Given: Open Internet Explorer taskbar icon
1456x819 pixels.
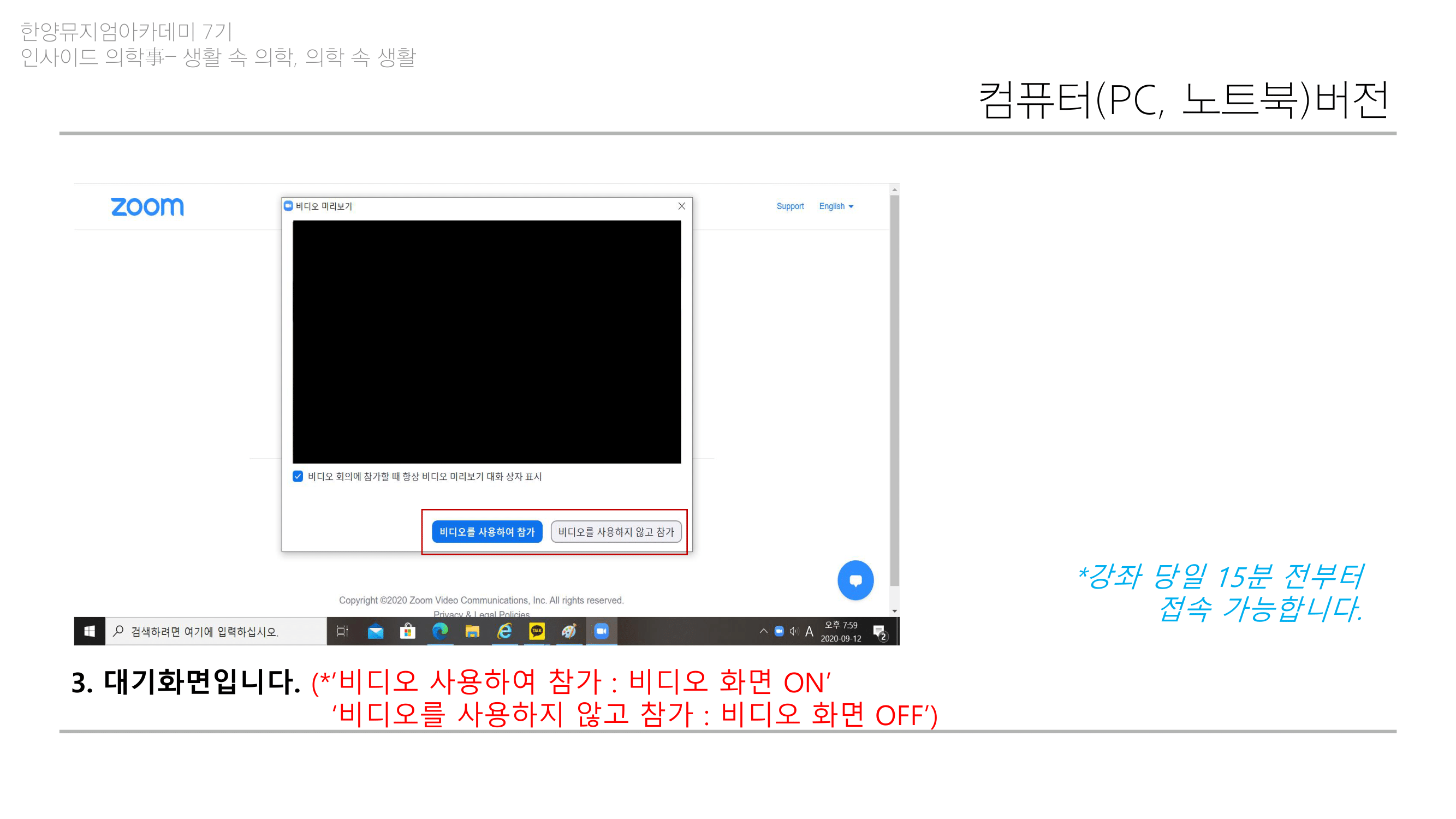Looking at the screenshot, I should point(504,631).
